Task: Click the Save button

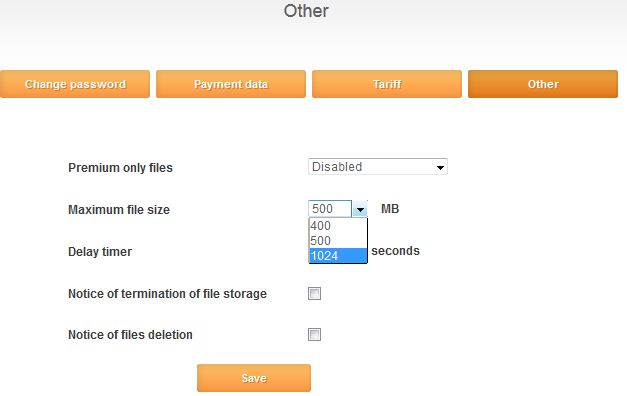Action: tap(254, 378)
